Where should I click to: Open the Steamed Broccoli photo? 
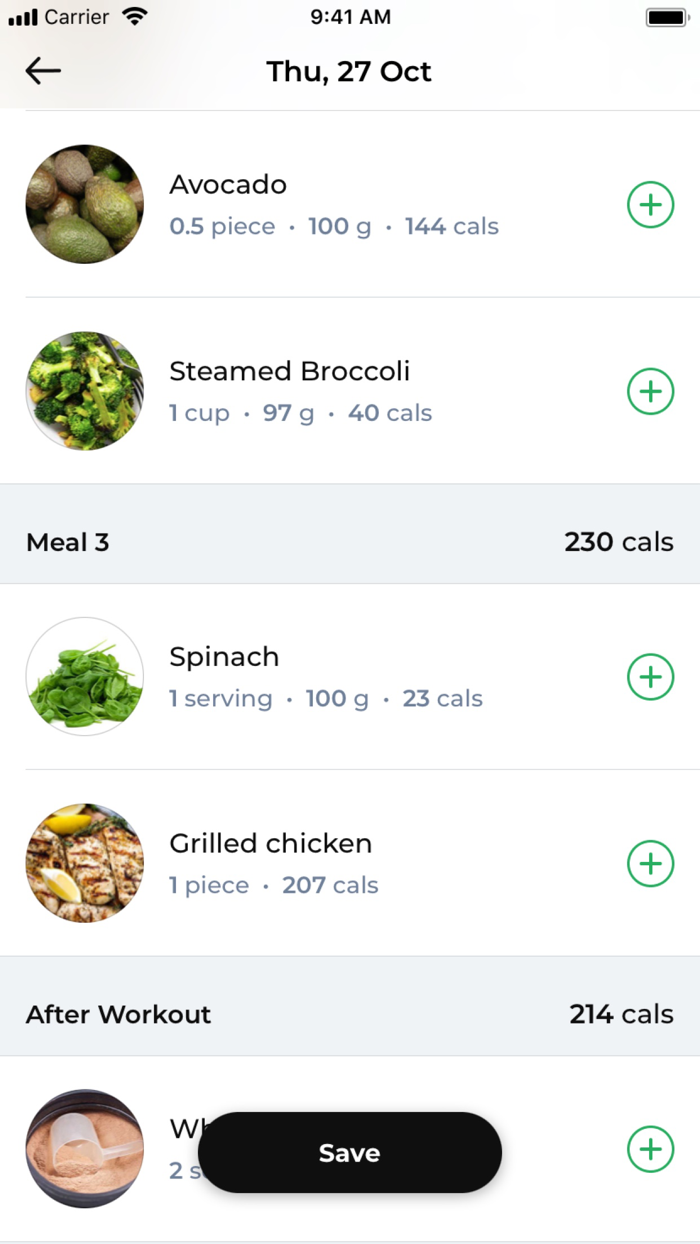pyautogui.click(x=85, y=391)
